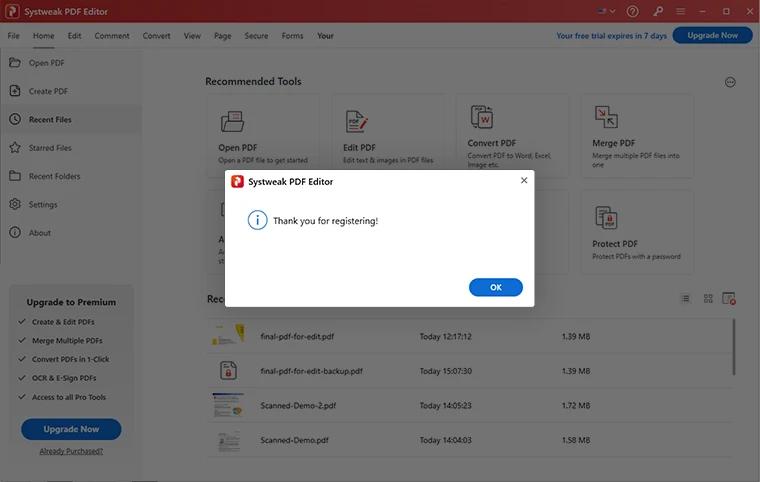Screen dimensions: 760x482
Task: Click the key registration icon
Action: click(x=658, y=11)
